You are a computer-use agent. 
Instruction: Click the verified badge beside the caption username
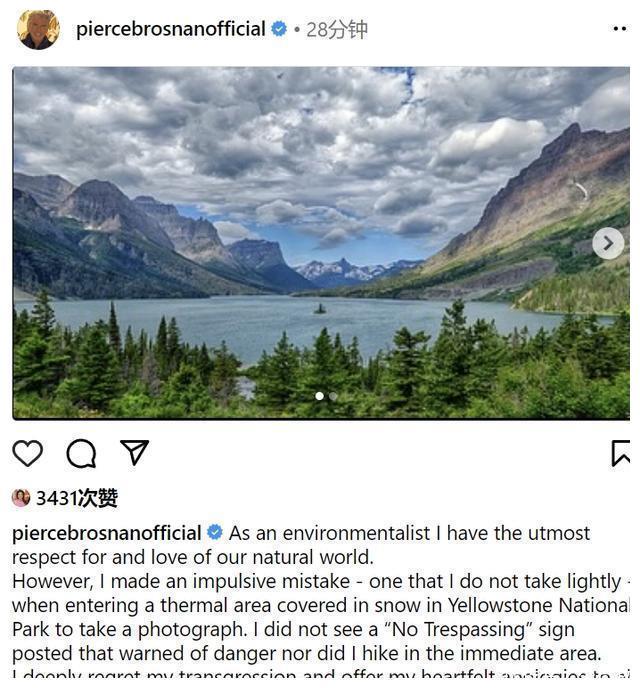pos(214,533)
